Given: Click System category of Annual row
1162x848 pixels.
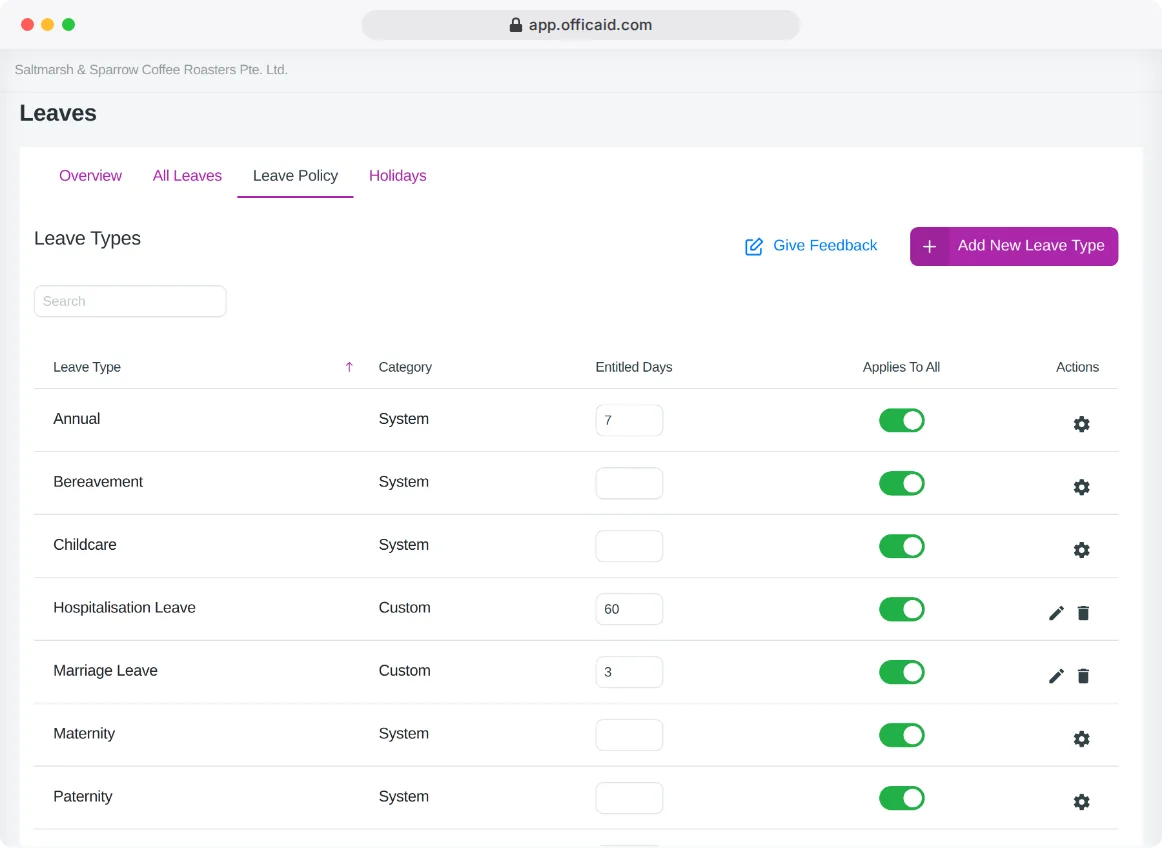Looking at the screenshot, I should (403, 419).
